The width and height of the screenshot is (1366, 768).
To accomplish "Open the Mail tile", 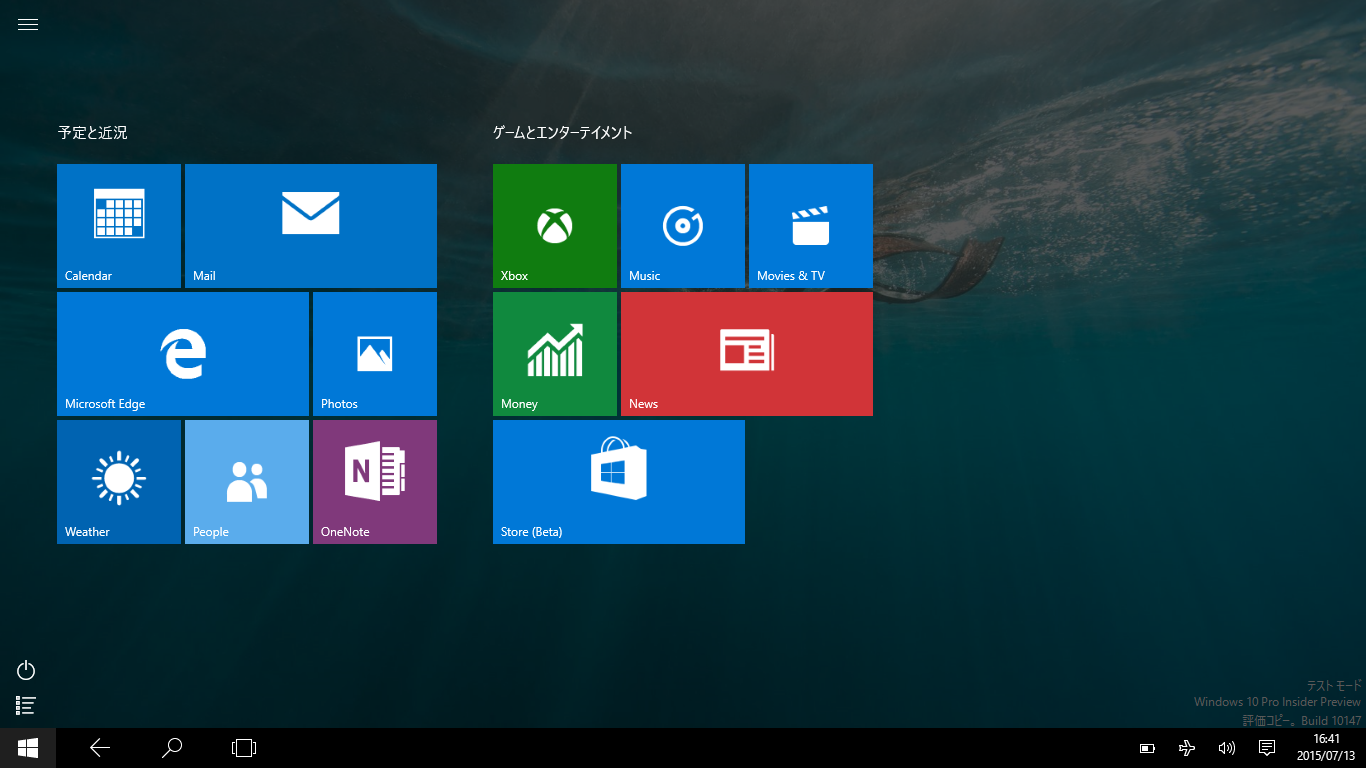I will coord(311,226).
